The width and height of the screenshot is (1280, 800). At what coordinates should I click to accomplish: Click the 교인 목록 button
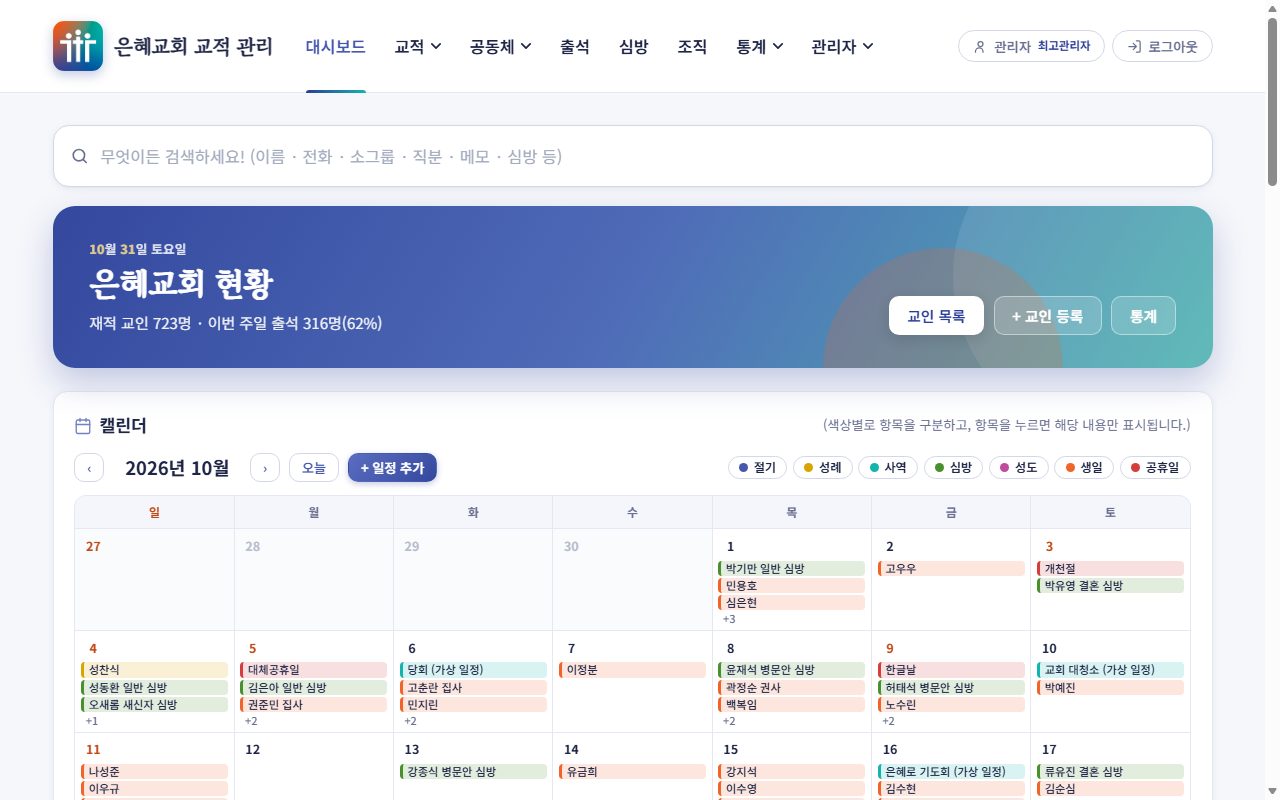coord(936,316)
